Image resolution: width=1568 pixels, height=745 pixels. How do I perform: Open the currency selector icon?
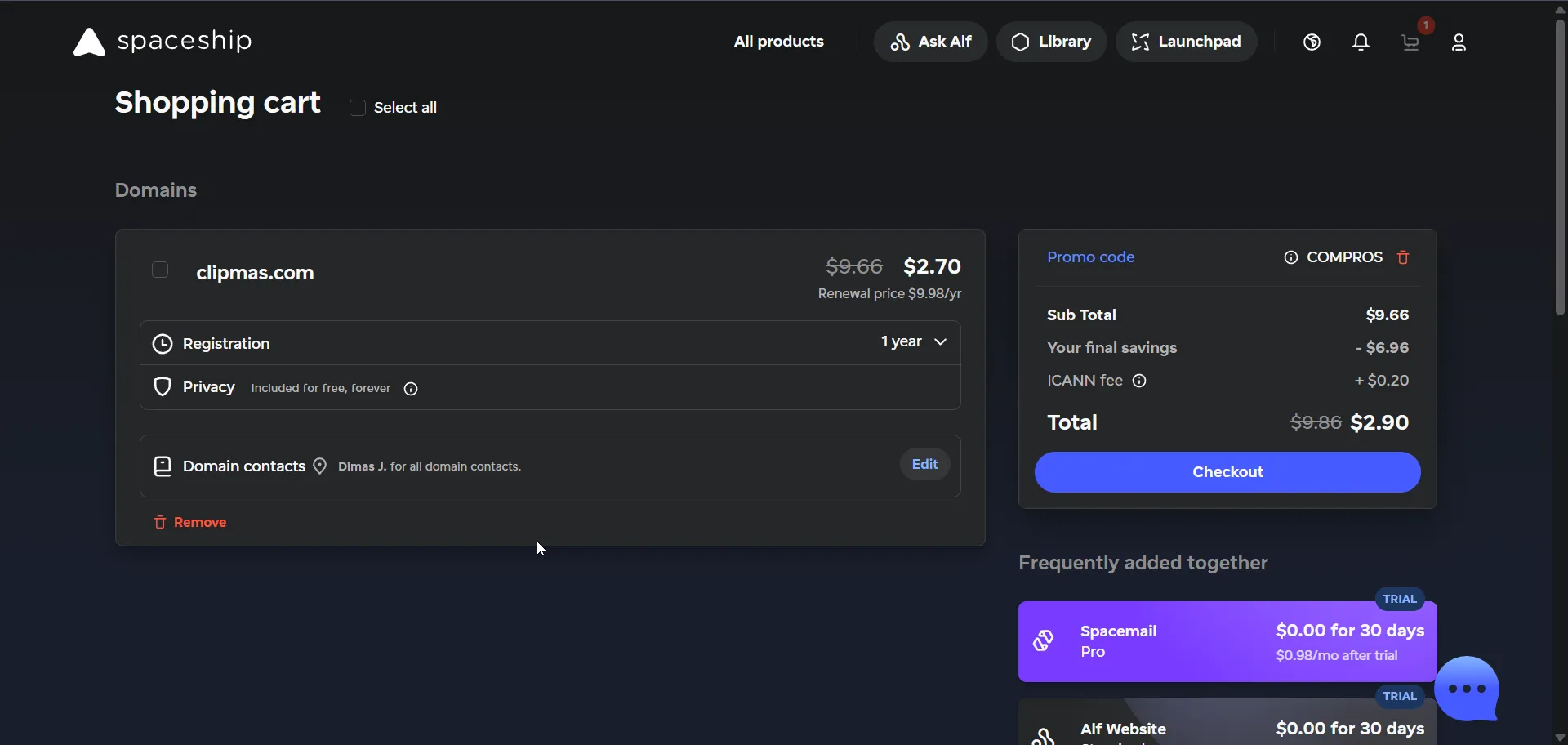pyautogui.click(x=1312, y=42)
